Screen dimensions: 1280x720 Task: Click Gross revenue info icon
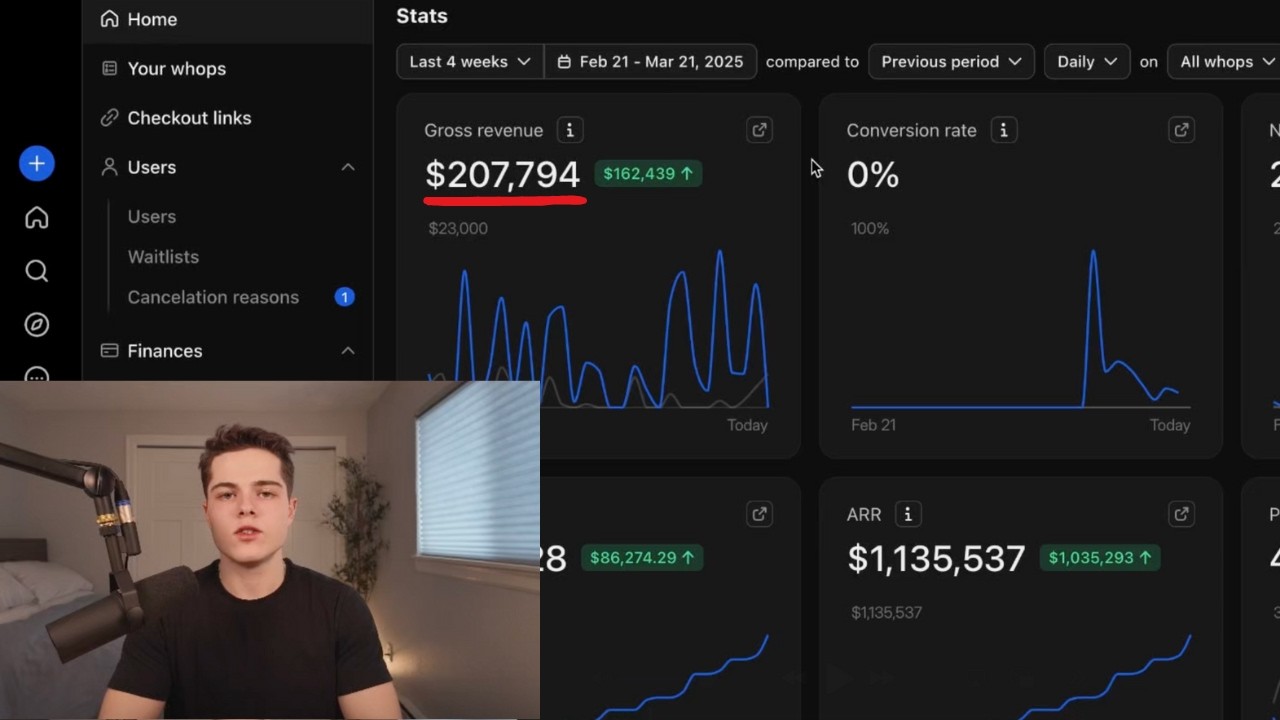tap(570, 130)
